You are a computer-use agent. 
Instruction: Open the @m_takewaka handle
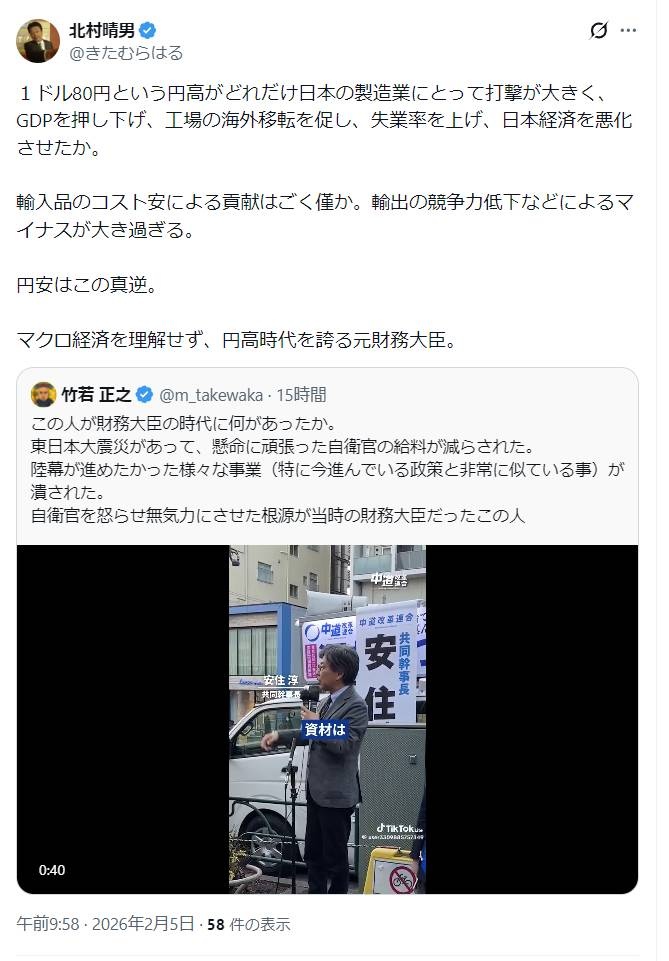click(211, 395)
